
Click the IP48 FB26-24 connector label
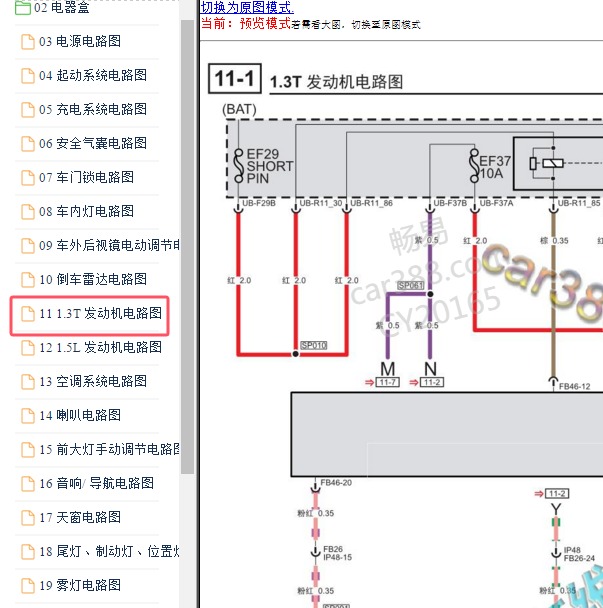(579, 554)
